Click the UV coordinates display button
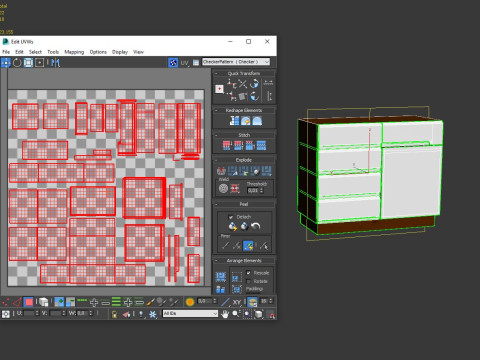The image size is (480, 360). 185,63
